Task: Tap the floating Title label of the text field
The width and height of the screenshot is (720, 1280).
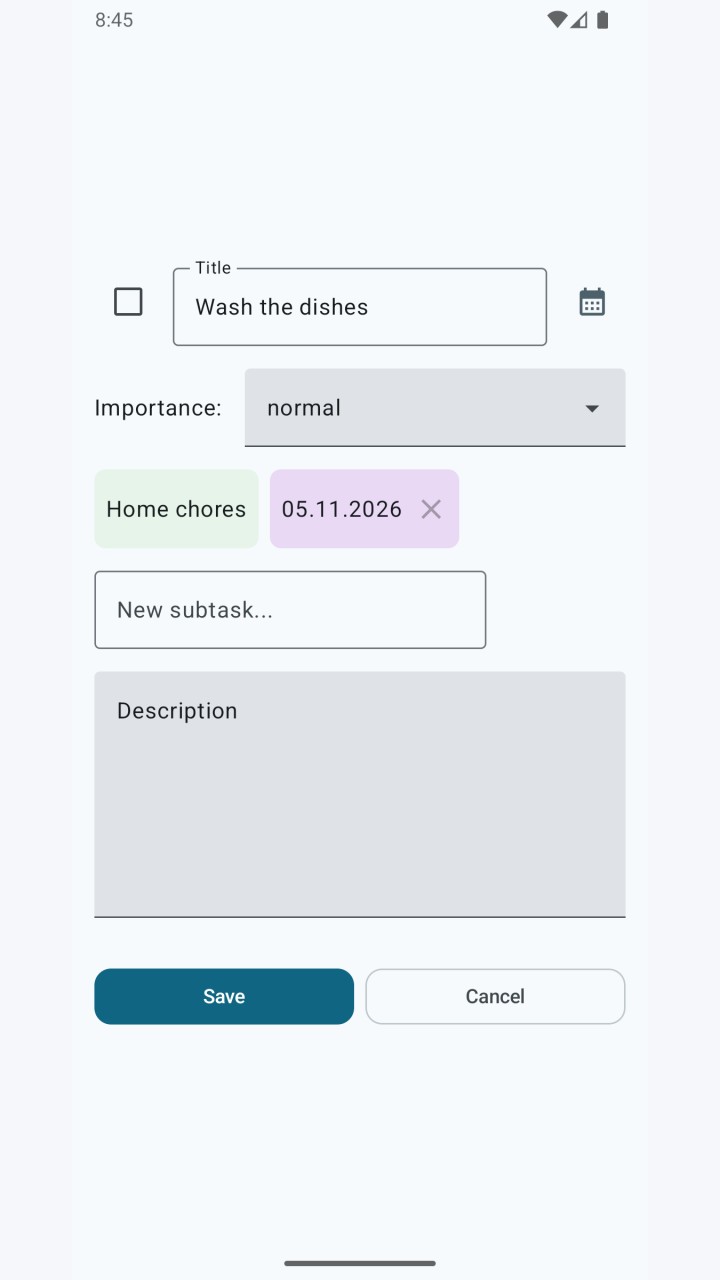Action: 213,268
